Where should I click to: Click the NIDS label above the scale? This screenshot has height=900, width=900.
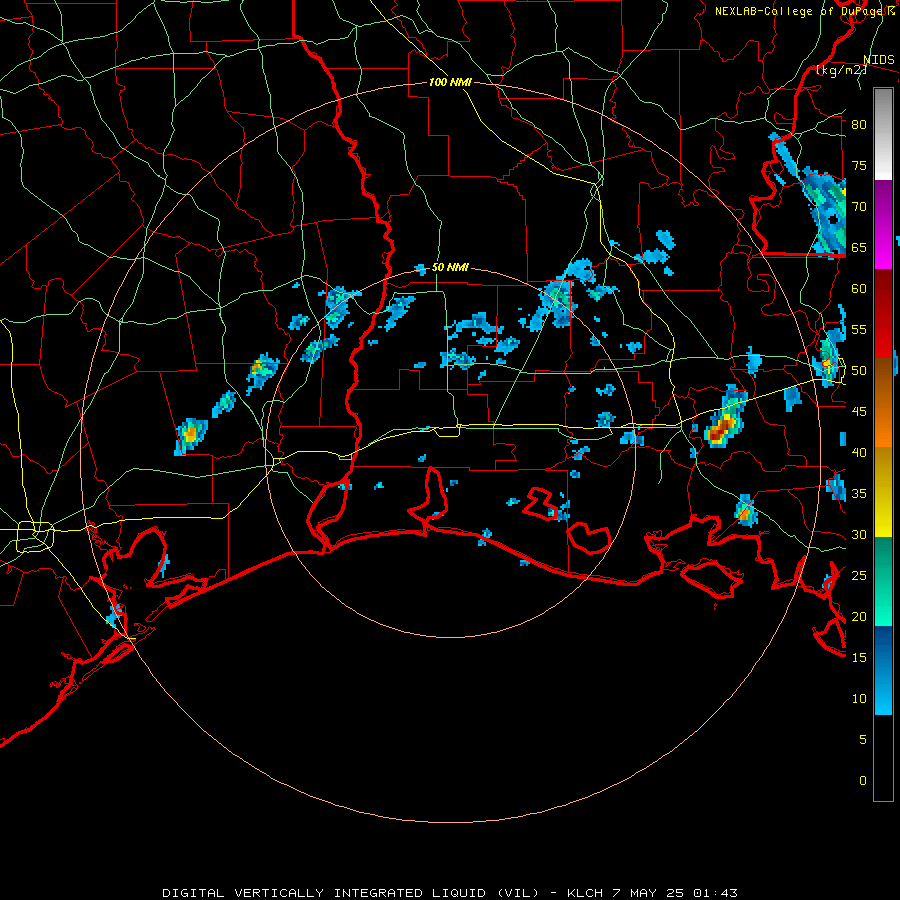879,59
